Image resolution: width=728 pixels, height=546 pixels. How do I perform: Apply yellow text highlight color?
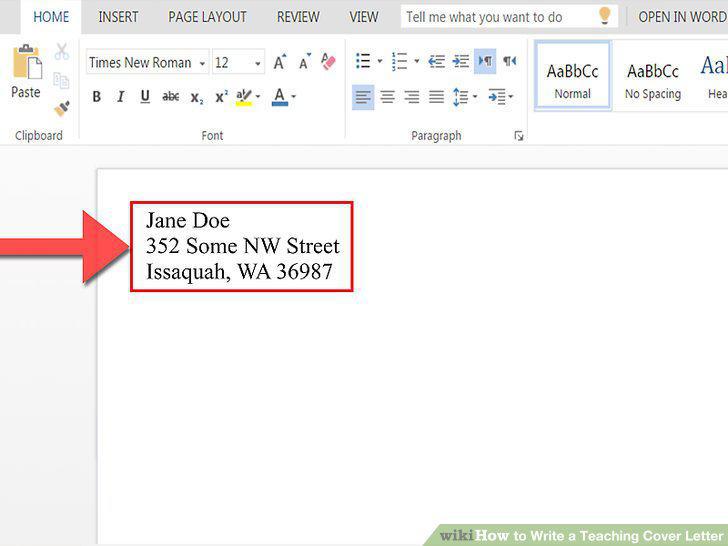pos(244,97)
